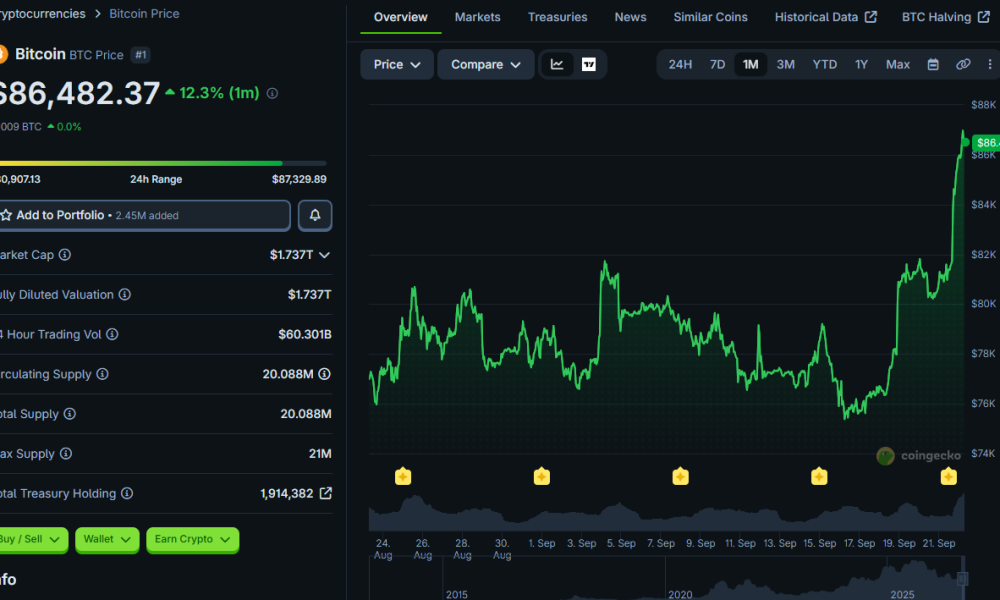Click the Total Supply info icon
The width and height of the screenshot is (1000, 600).
(70, 414)
